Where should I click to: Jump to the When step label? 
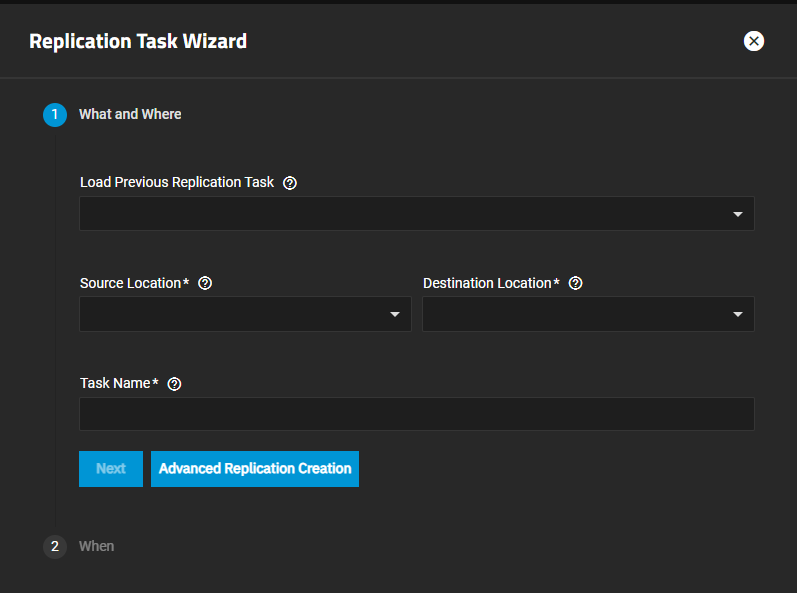(x=97, y=546)
